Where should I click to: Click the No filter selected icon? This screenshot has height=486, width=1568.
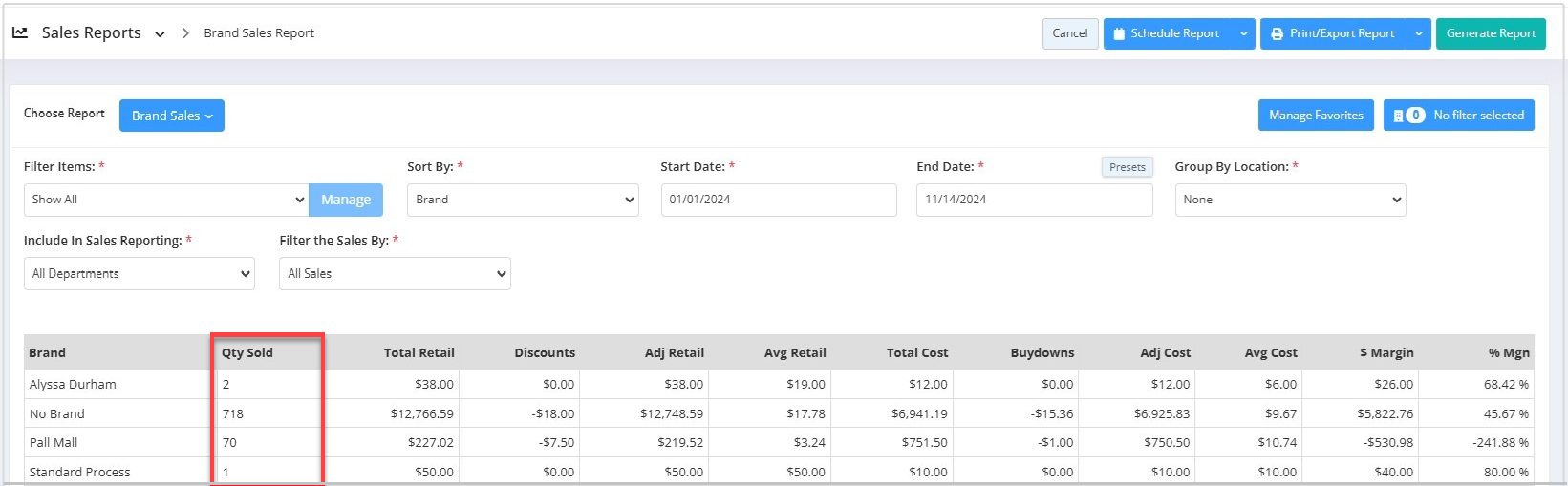click(x=1399, y=116)
